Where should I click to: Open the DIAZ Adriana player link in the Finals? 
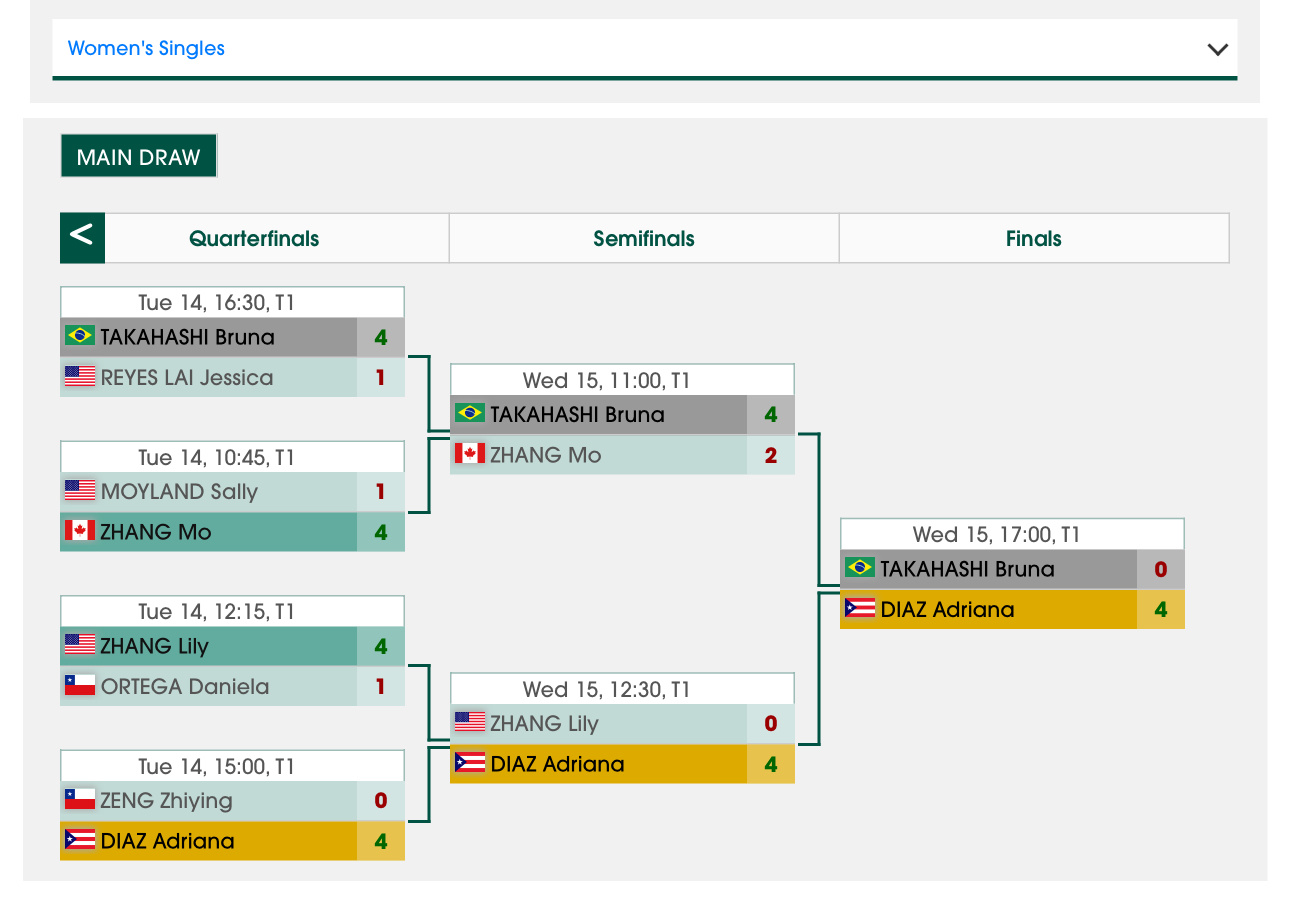947,609
